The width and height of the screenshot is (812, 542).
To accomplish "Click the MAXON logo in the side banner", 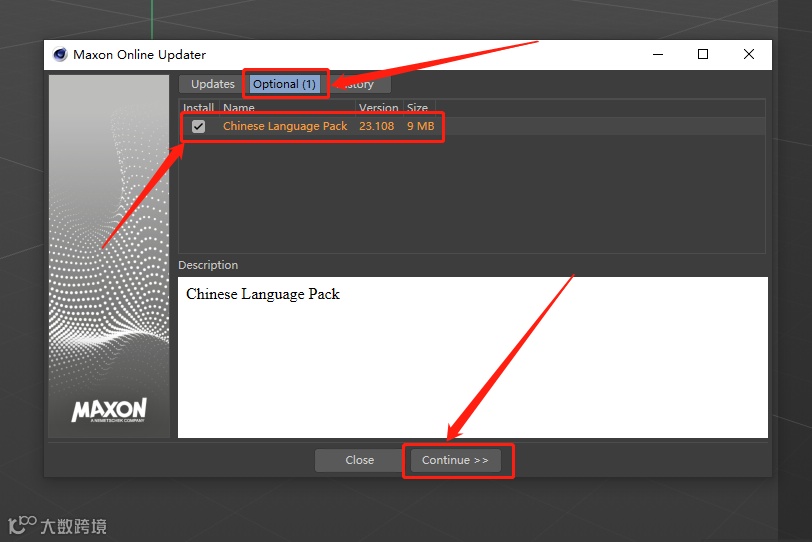I will [109, 410].
